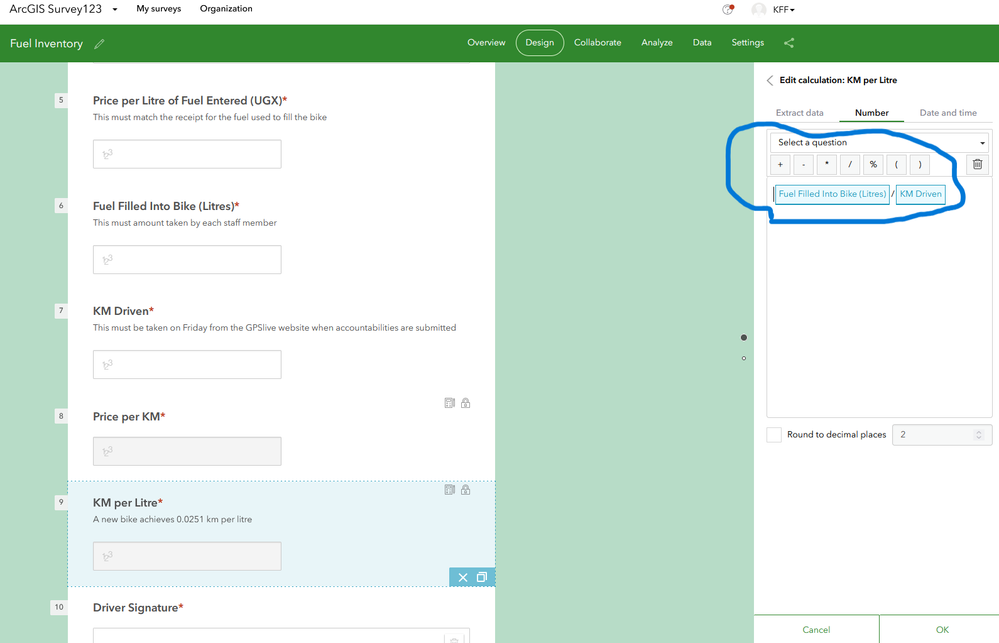Screen dimensions: 999x643
Task: Expand the ArcGIS Survey123 app dropdown
Action: coord(115,10)
